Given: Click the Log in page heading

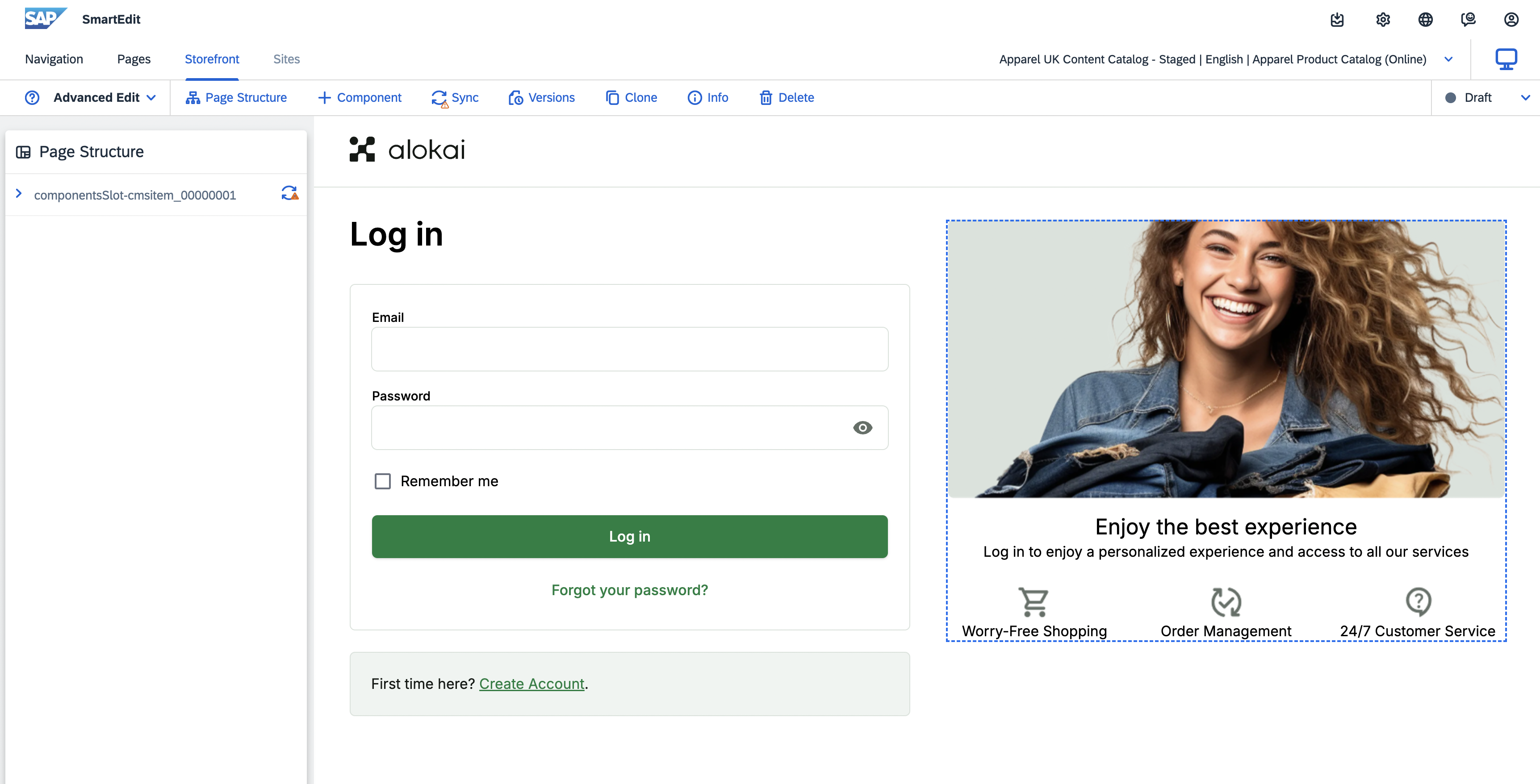Looking at the screenshot, I should [396, 234].
